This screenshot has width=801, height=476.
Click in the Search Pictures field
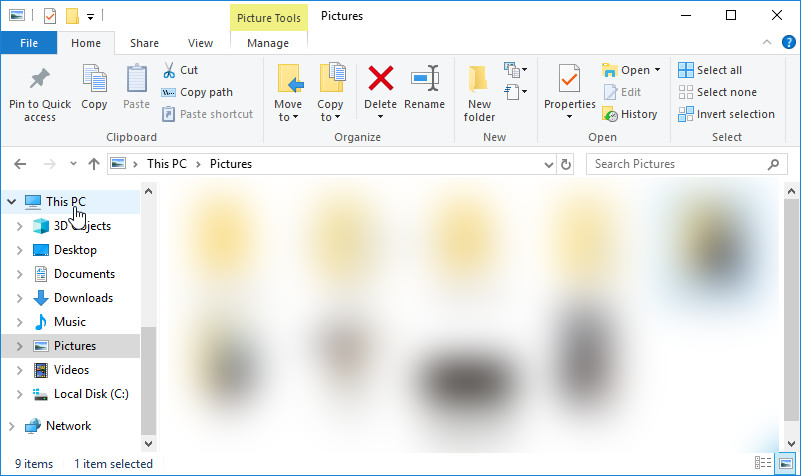[678, 164]
